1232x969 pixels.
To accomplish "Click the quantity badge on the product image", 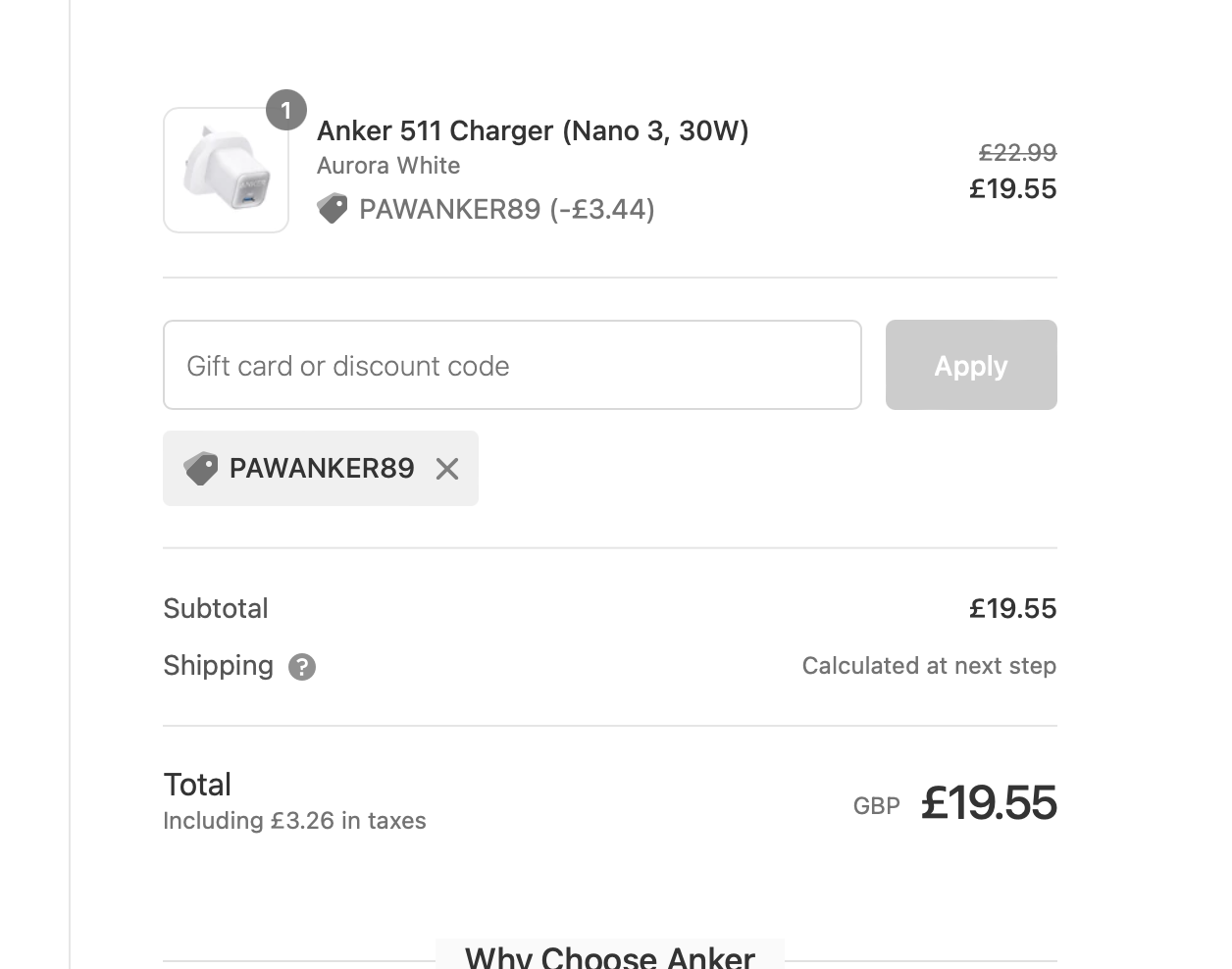I will pos(286,111).
